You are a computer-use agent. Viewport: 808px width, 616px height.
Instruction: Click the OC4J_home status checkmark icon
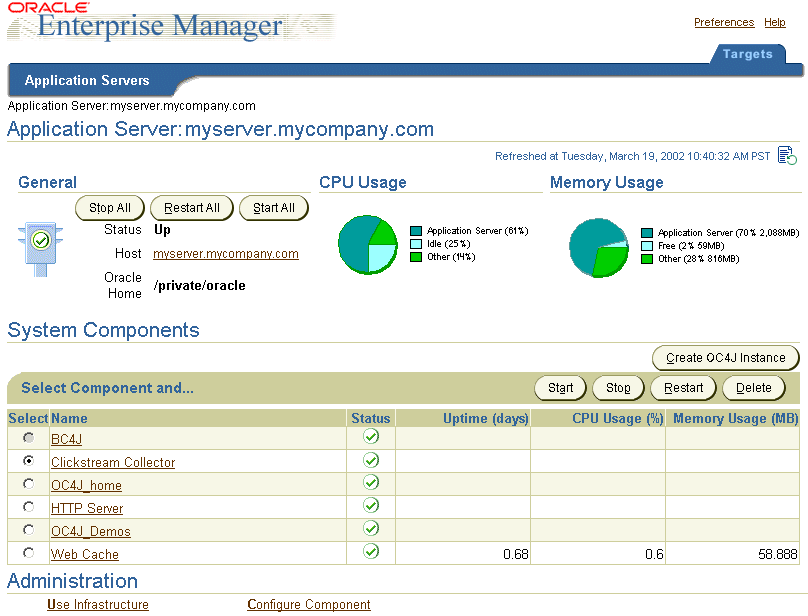click(x=371, y=482)
